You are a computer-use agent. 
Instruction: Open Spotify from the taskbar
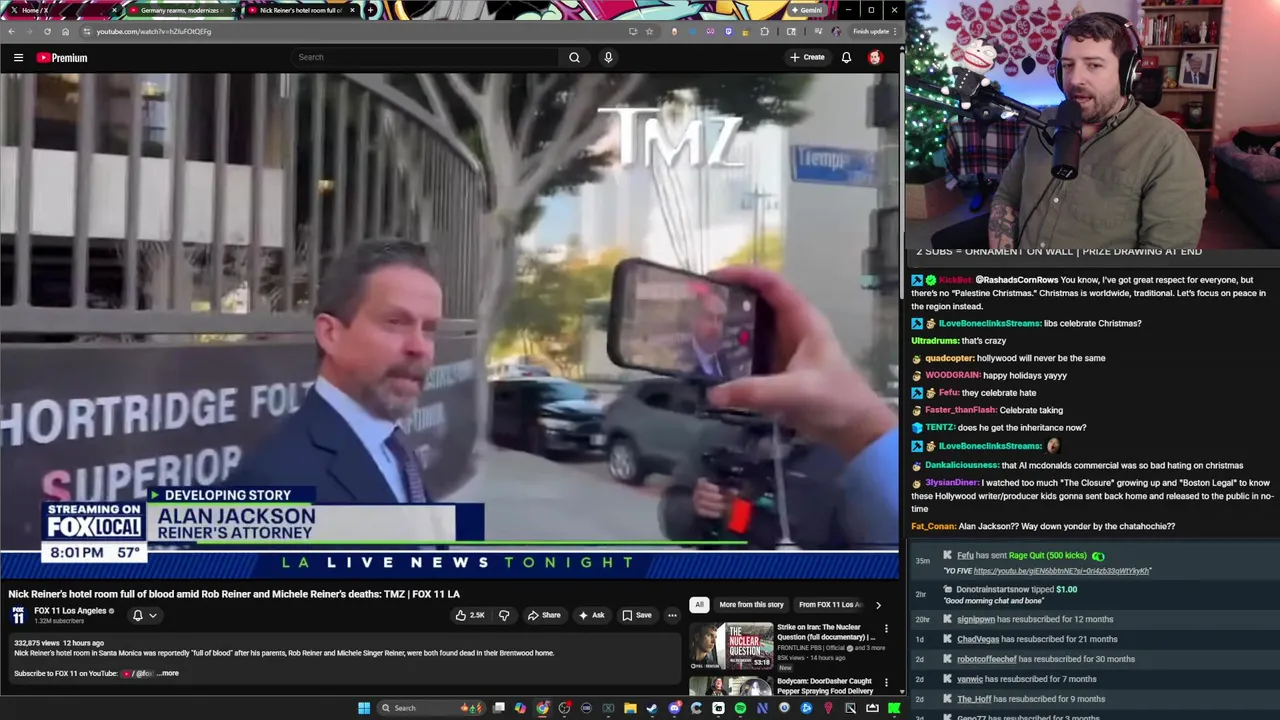coord(740,708)
